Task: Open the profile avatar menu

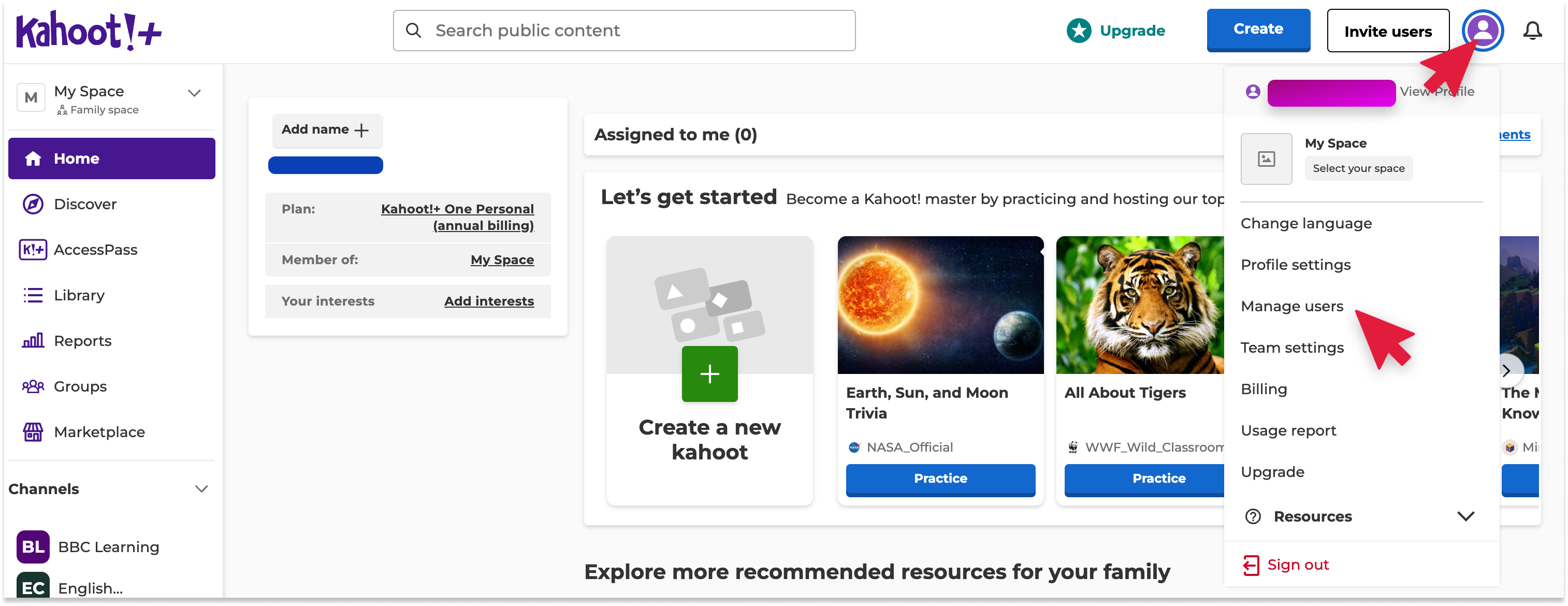Action: coord(1482,31)
